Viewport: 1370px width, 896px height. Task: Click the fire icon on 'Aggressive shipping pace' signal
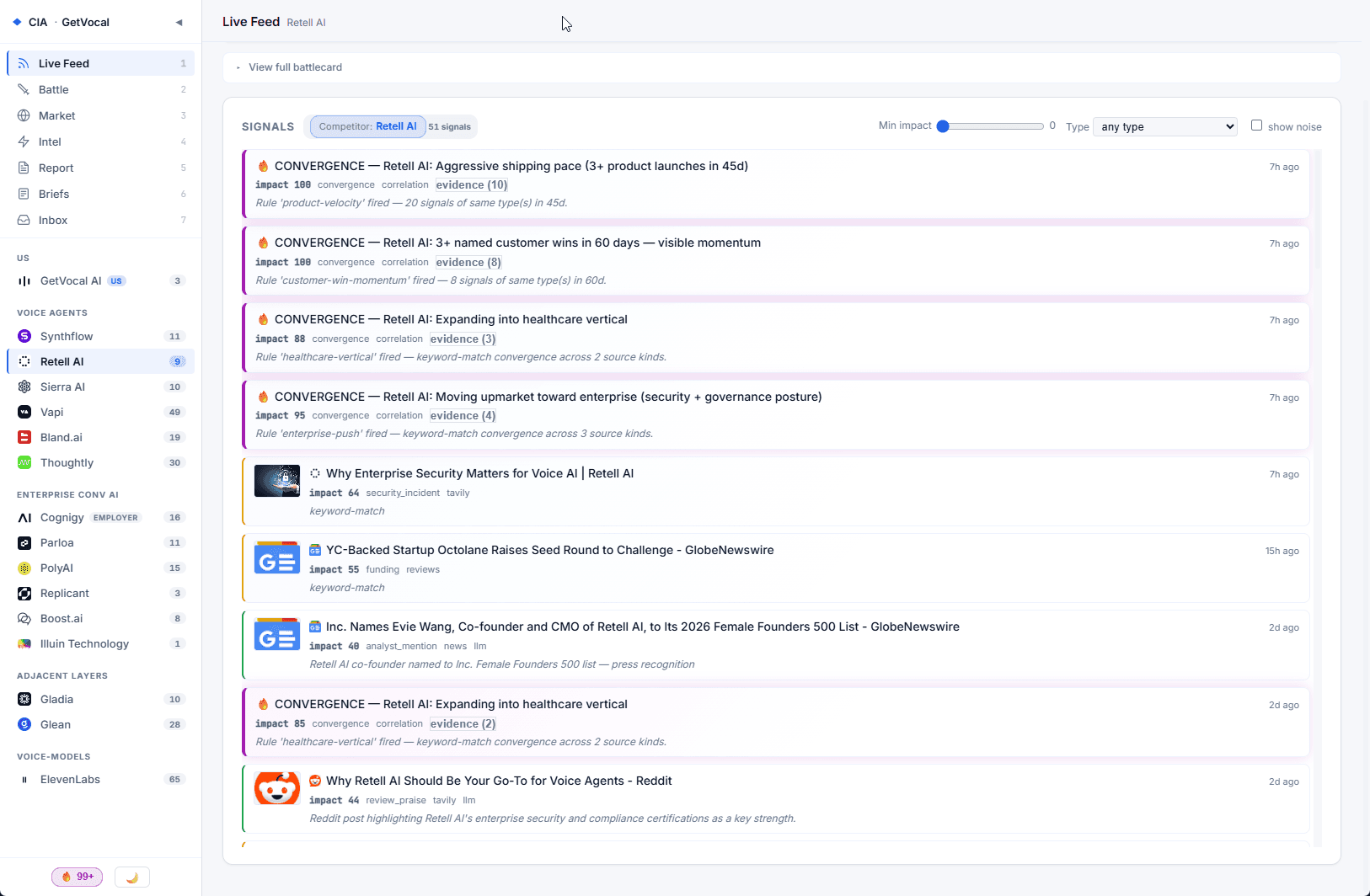[263, 166]
